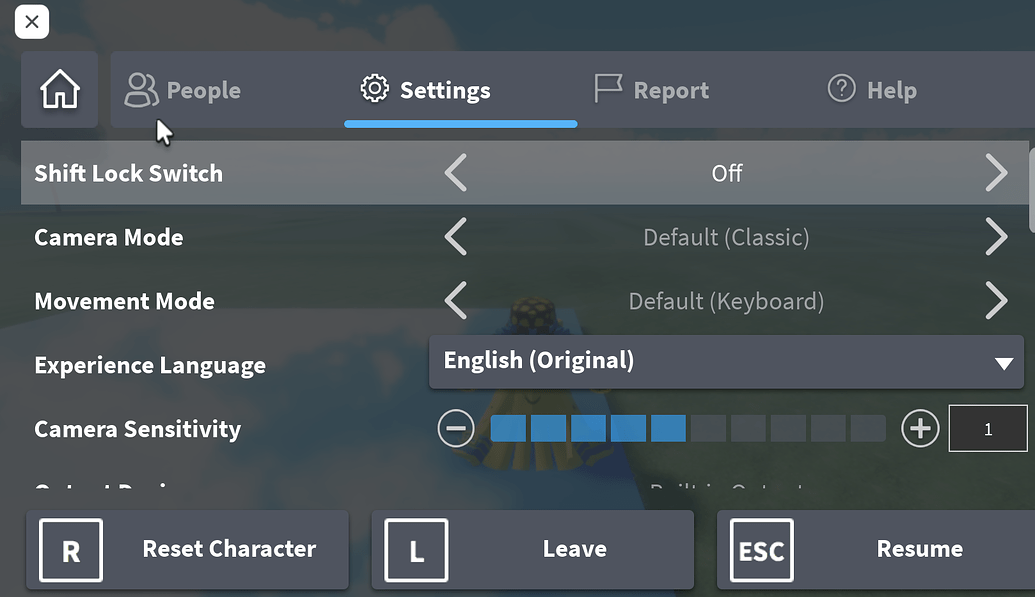Click the Help question mark icon

point(842,89)
